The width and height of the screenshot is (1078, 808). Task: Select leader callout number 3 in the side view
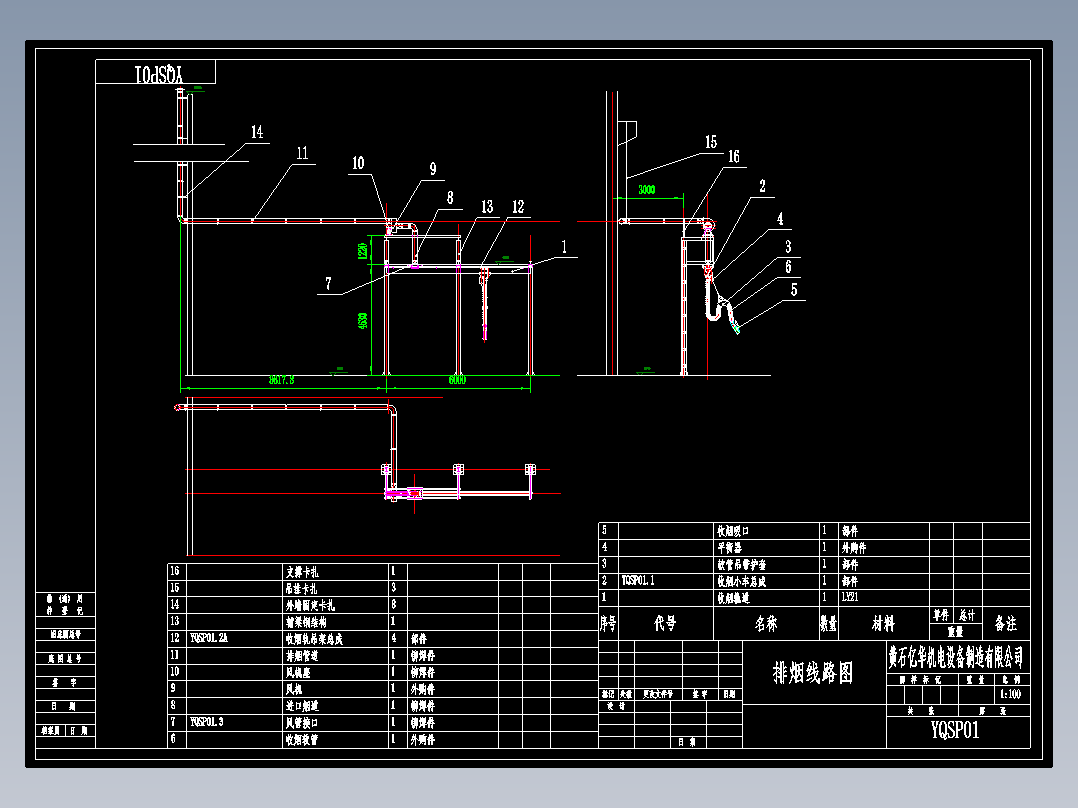coord(789,247)
